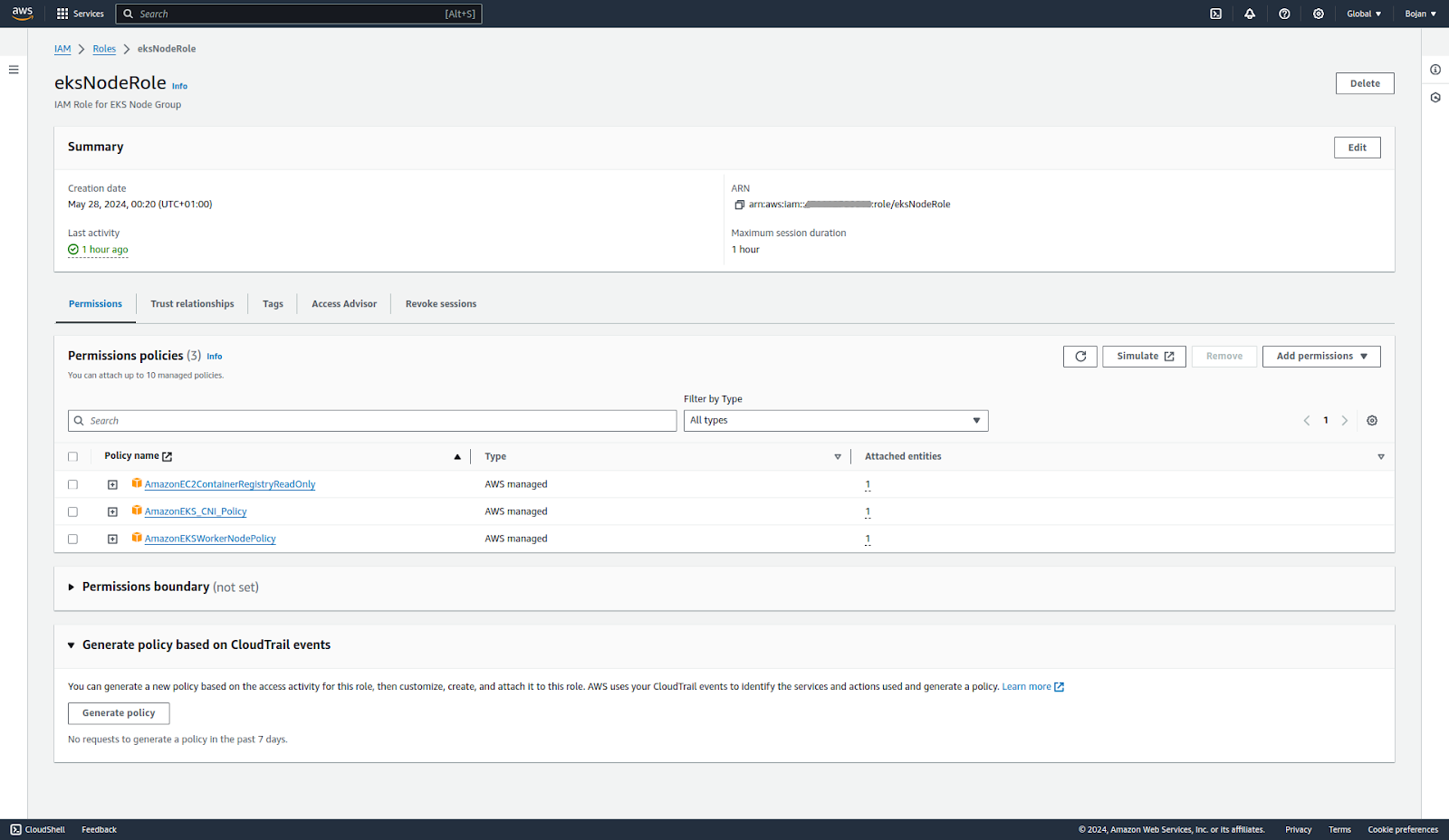Focus the policies Search field
This screenshot has height=840, width=1449.
(x=372, y=421)
